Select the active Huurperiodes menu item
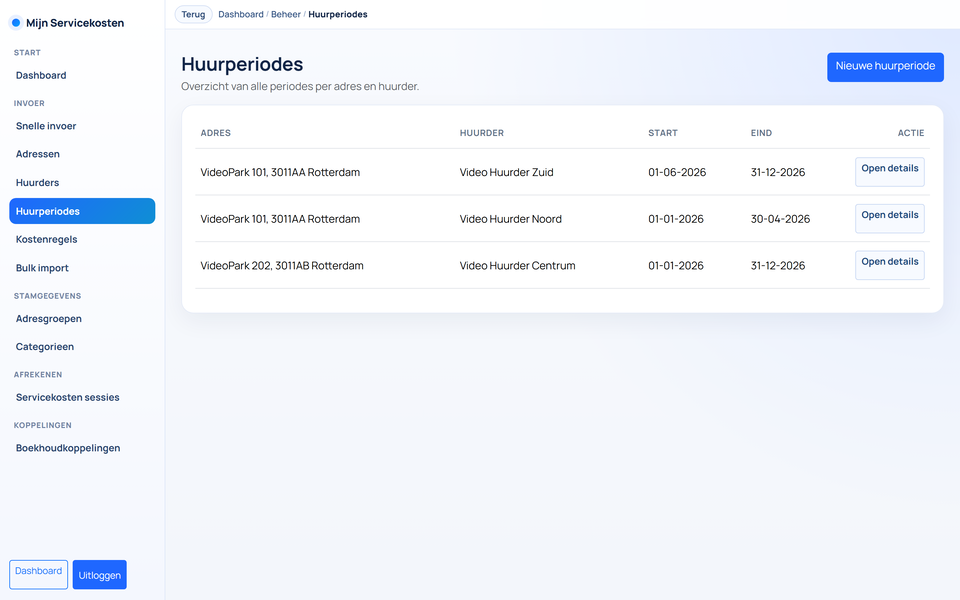 tap(82, 211)
